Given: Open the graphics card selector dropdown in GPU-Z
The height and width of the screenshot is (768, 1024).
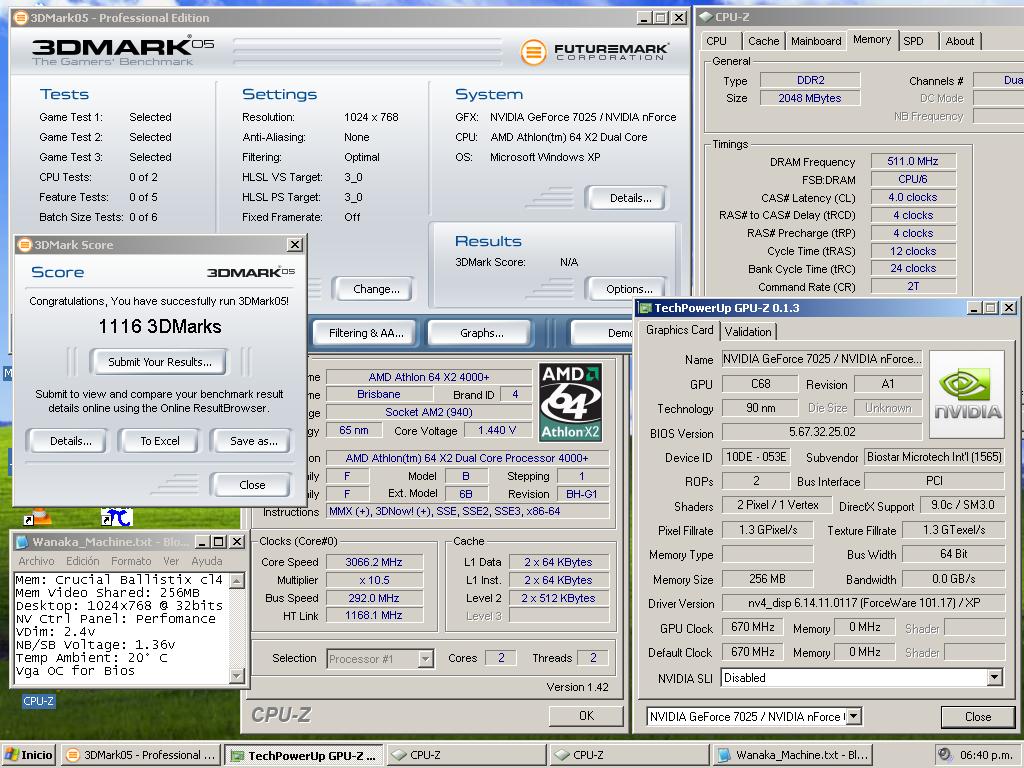Looking at the screenshot, I should point(854,716).
